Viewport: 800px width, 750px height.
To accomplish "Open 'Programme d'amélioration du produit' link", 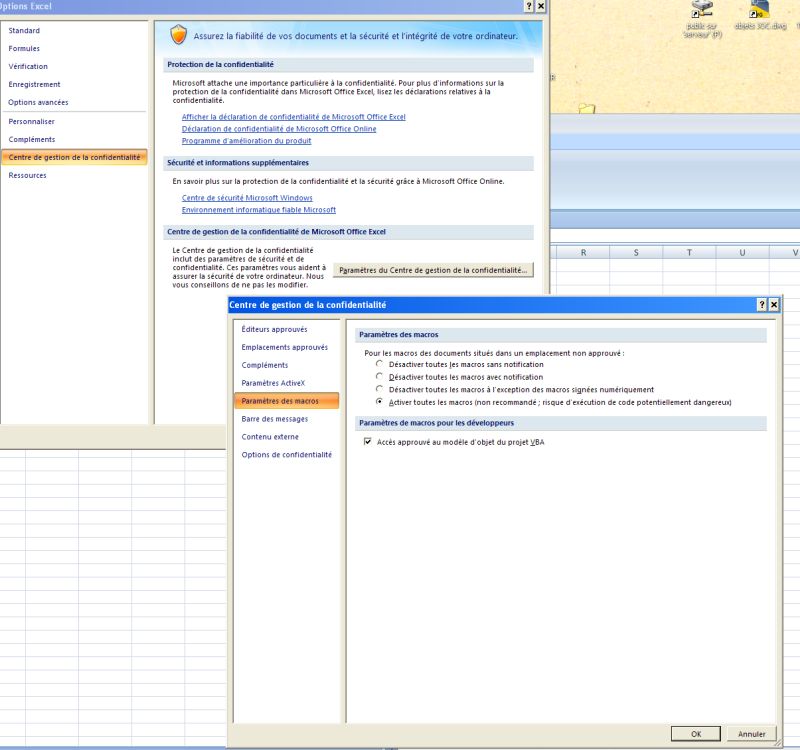I will [246, 141].
